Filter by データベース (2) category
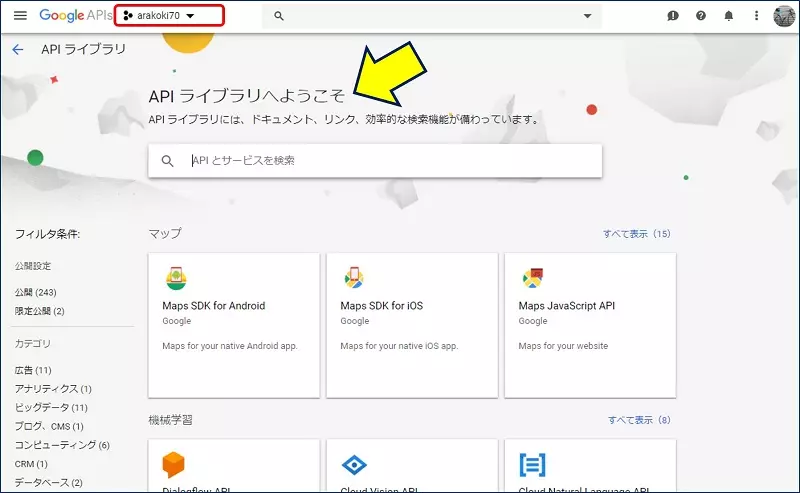Image resolution: width=800 pixels, height=493 pixels. point(48,482)
